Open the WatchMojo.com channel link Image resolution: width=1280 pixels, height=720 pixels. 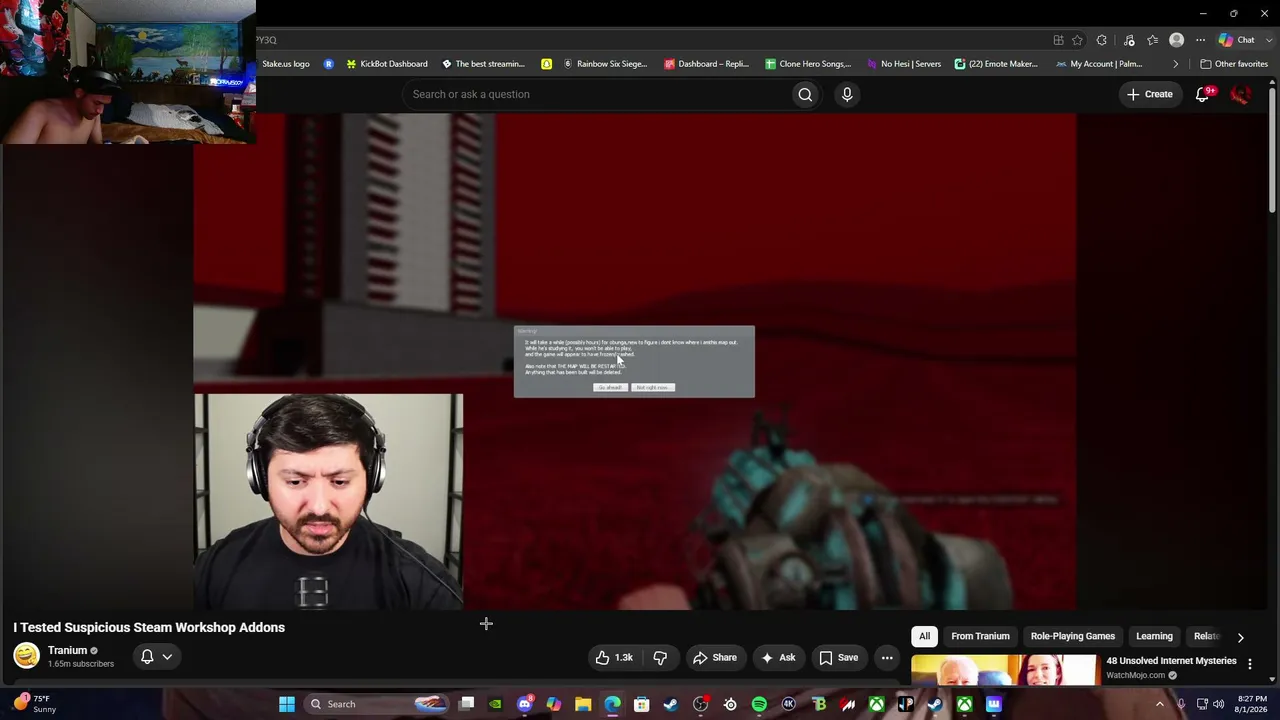tap(1136, 675)
